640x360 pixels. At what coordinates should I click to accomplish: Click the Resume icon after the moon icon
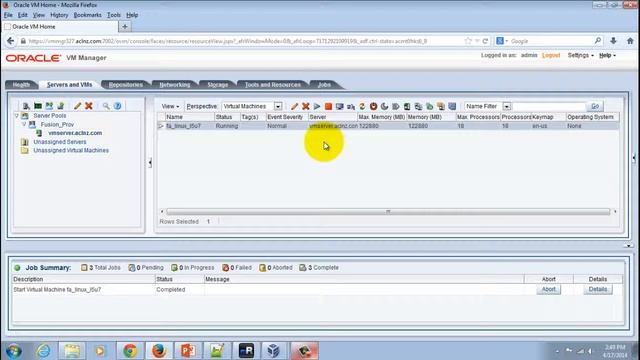pos(396,107)
